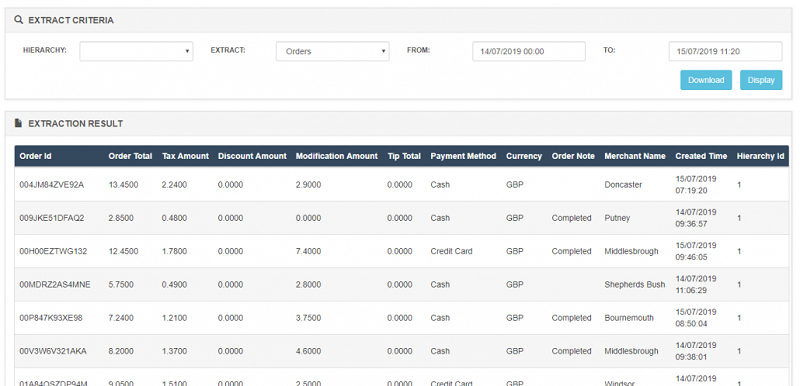The width and height of the screenshot is (800, 386).
Task: Click the Tax Amount column header
Action: click(x=185, y=156)
